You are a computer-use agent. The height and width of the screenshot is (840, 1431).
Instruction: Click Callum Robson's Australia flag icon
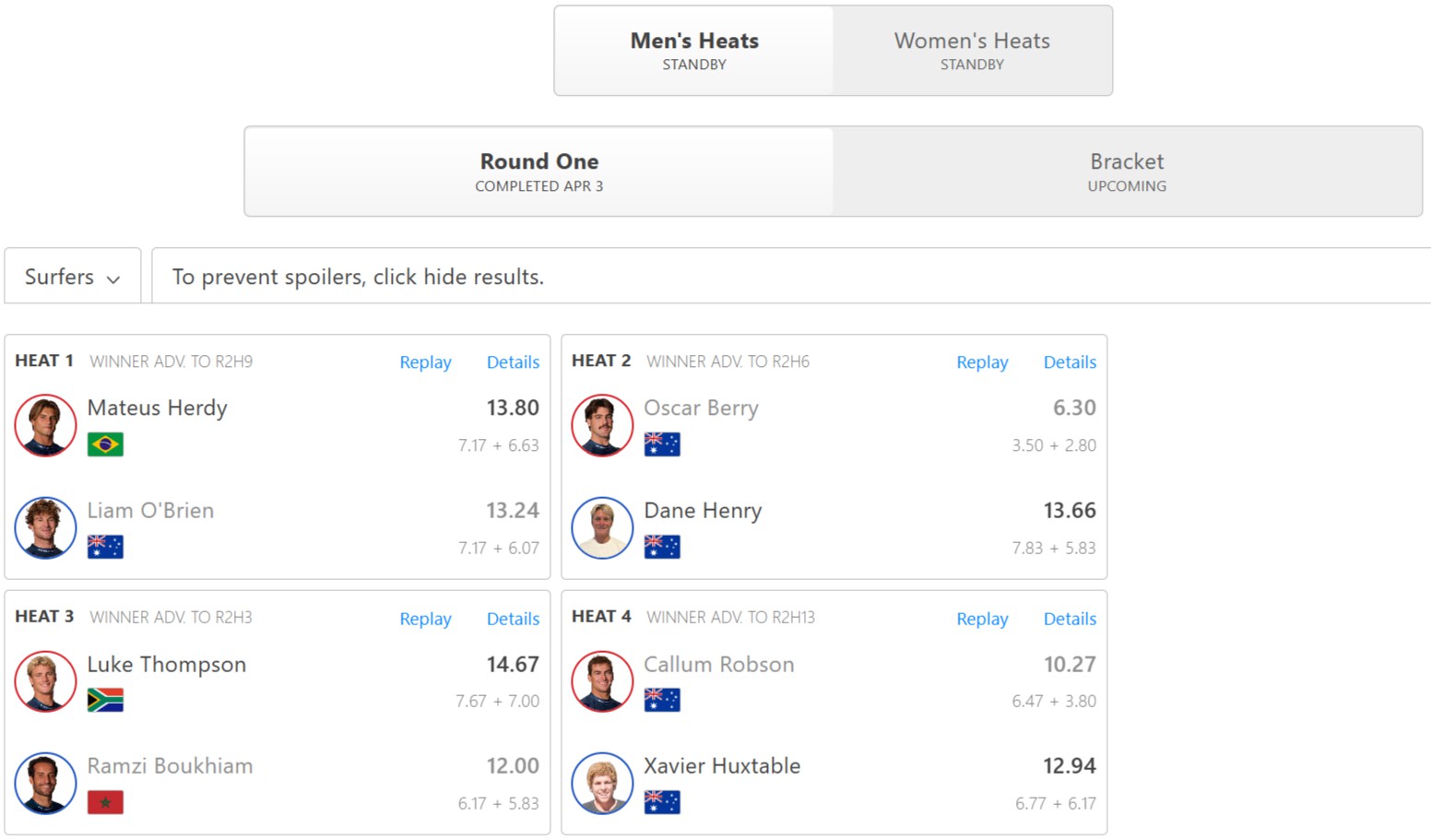(662, 701)
